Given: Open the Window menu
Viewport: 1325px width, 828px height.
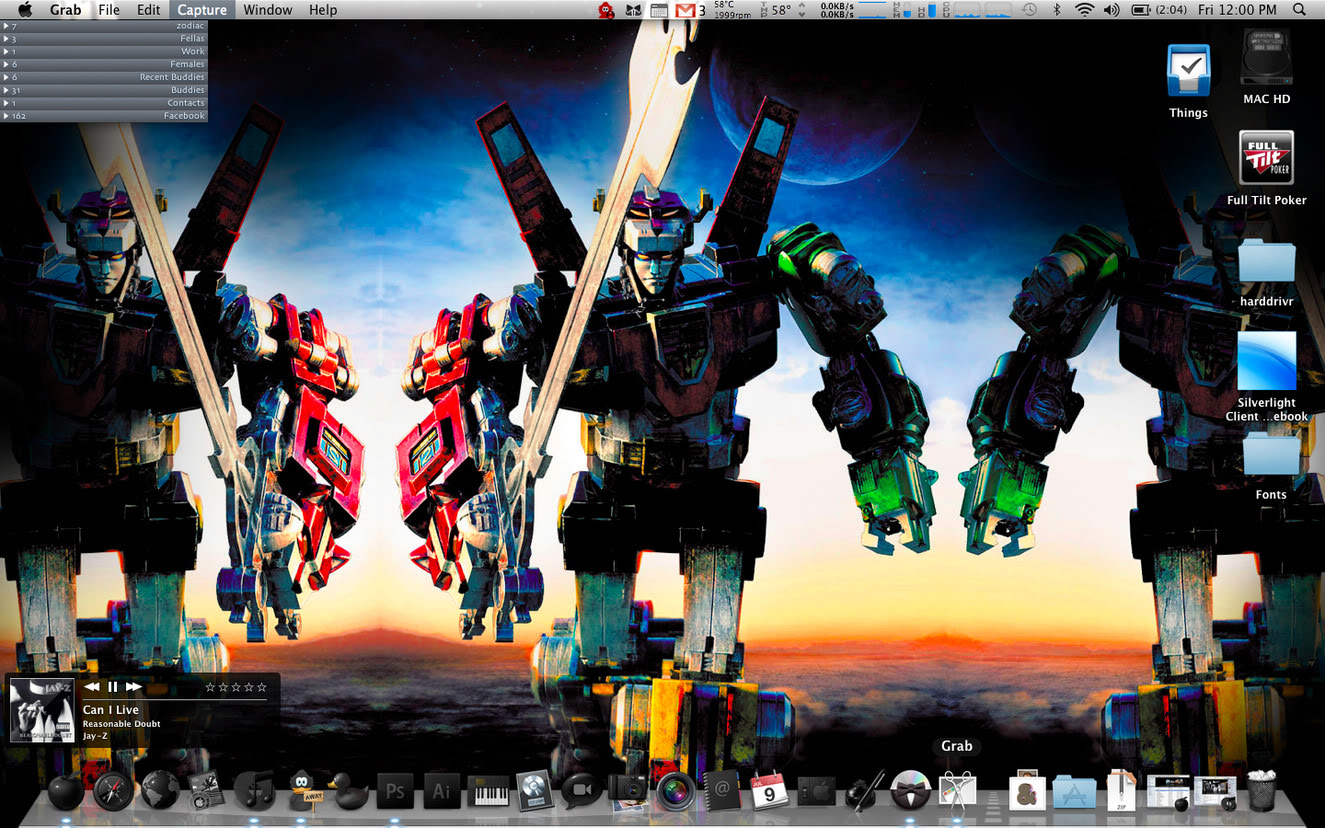Looking at the screenshot, I should click(268, 10).
